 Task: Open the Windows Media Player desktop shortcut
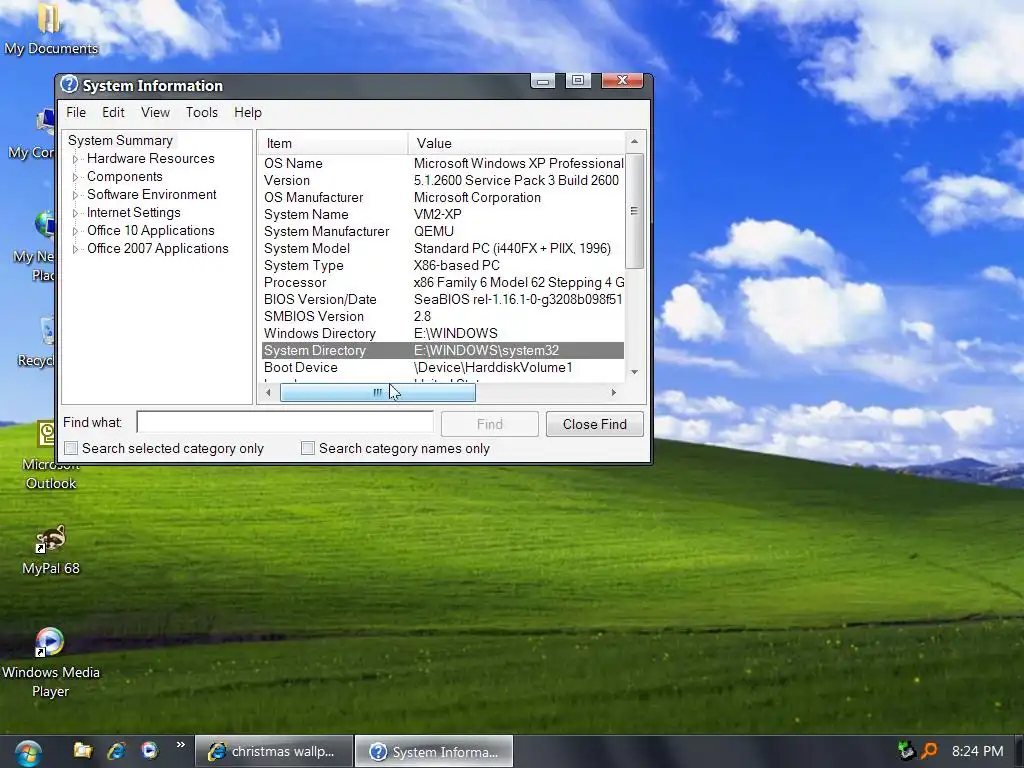[x=50, y=662]
